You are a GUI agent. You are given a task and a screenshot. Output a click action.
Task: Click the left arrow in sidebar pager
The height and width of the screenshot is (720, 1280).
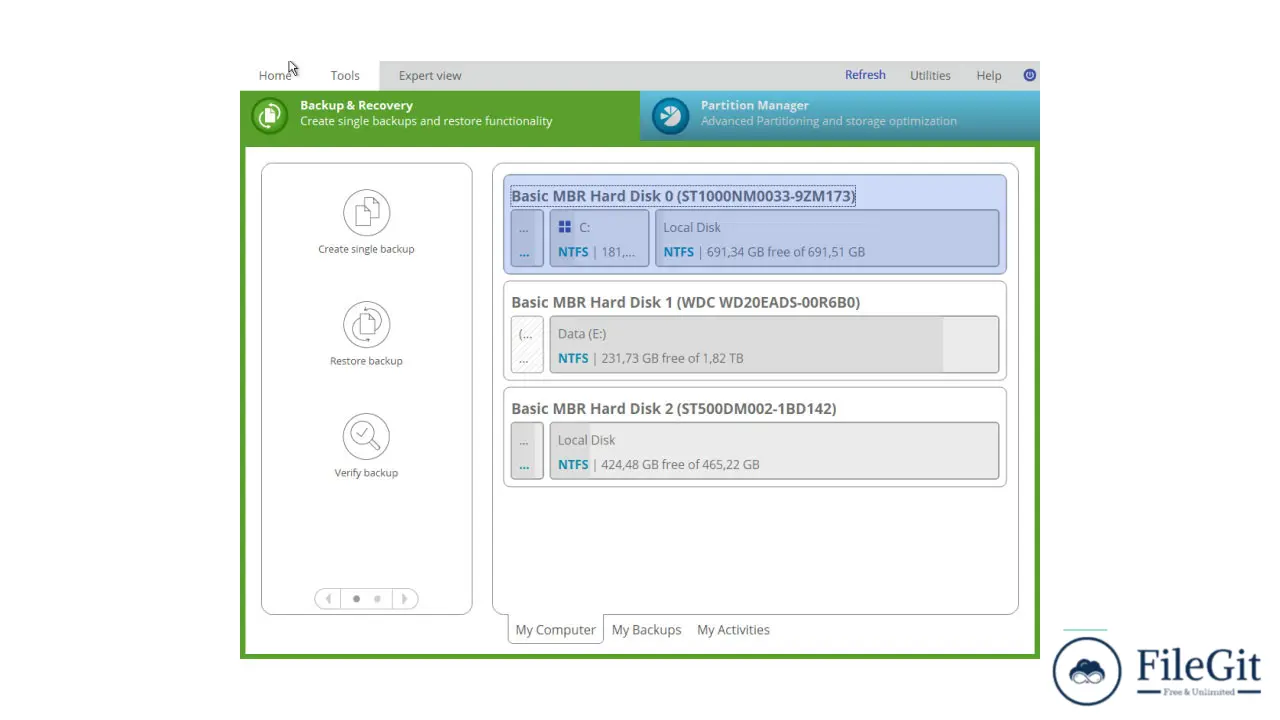click(x=328, y=599)
